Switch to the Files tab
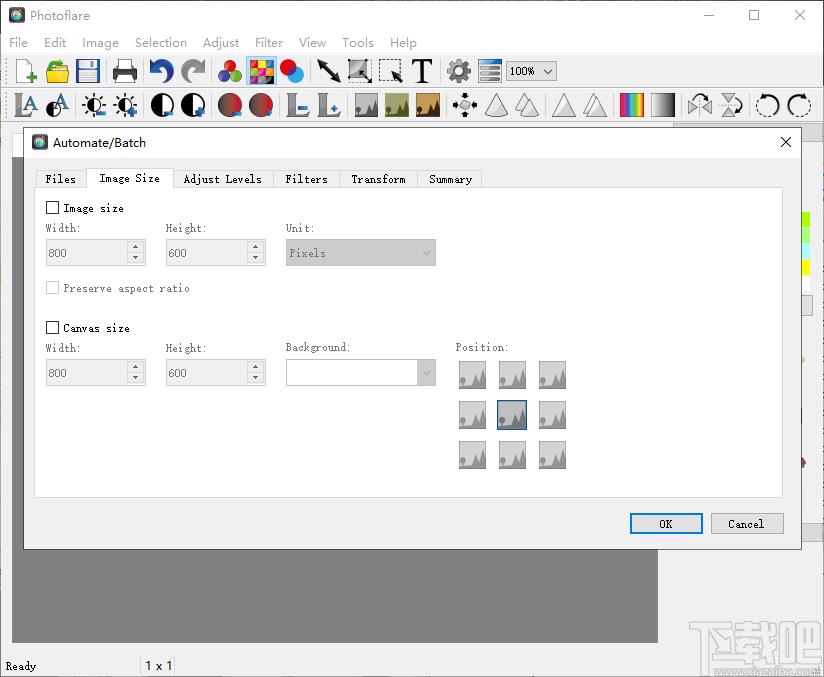Image resolution: width=824 pixels, height=677 pixels. coord(61,179)
